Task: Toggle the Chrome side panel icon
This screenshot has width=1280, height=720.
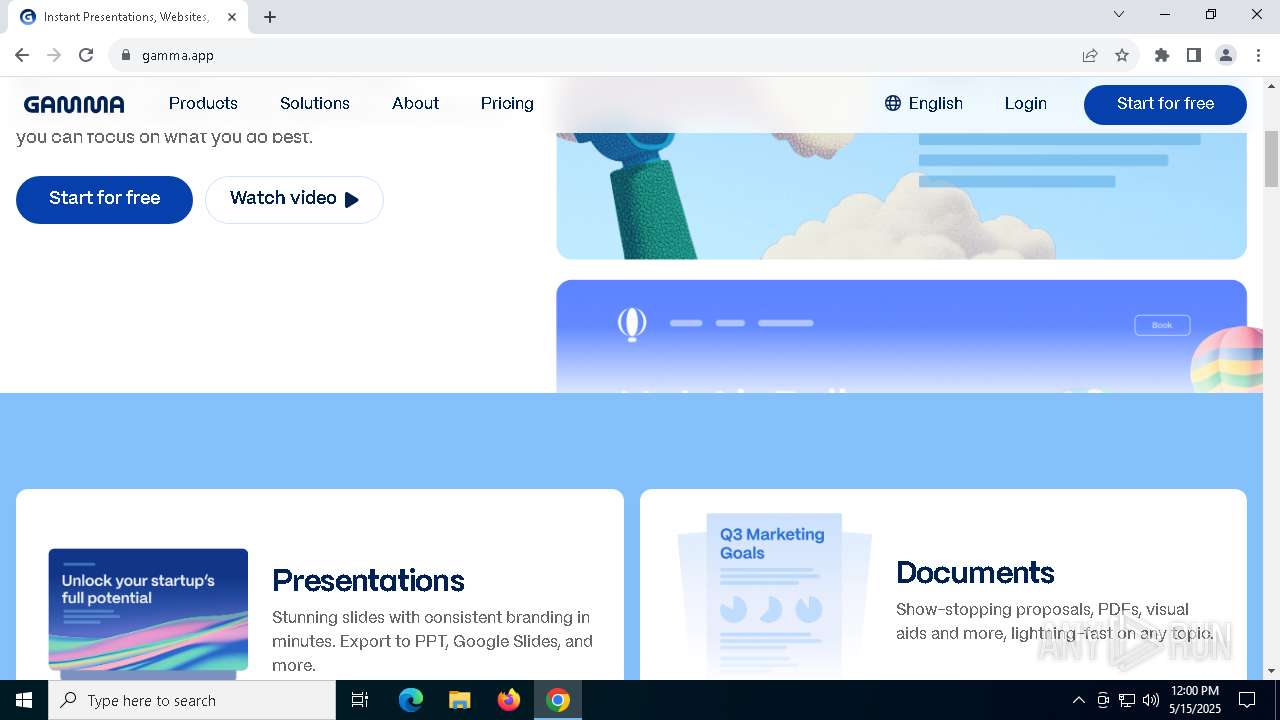Action: pos(1194,55)
